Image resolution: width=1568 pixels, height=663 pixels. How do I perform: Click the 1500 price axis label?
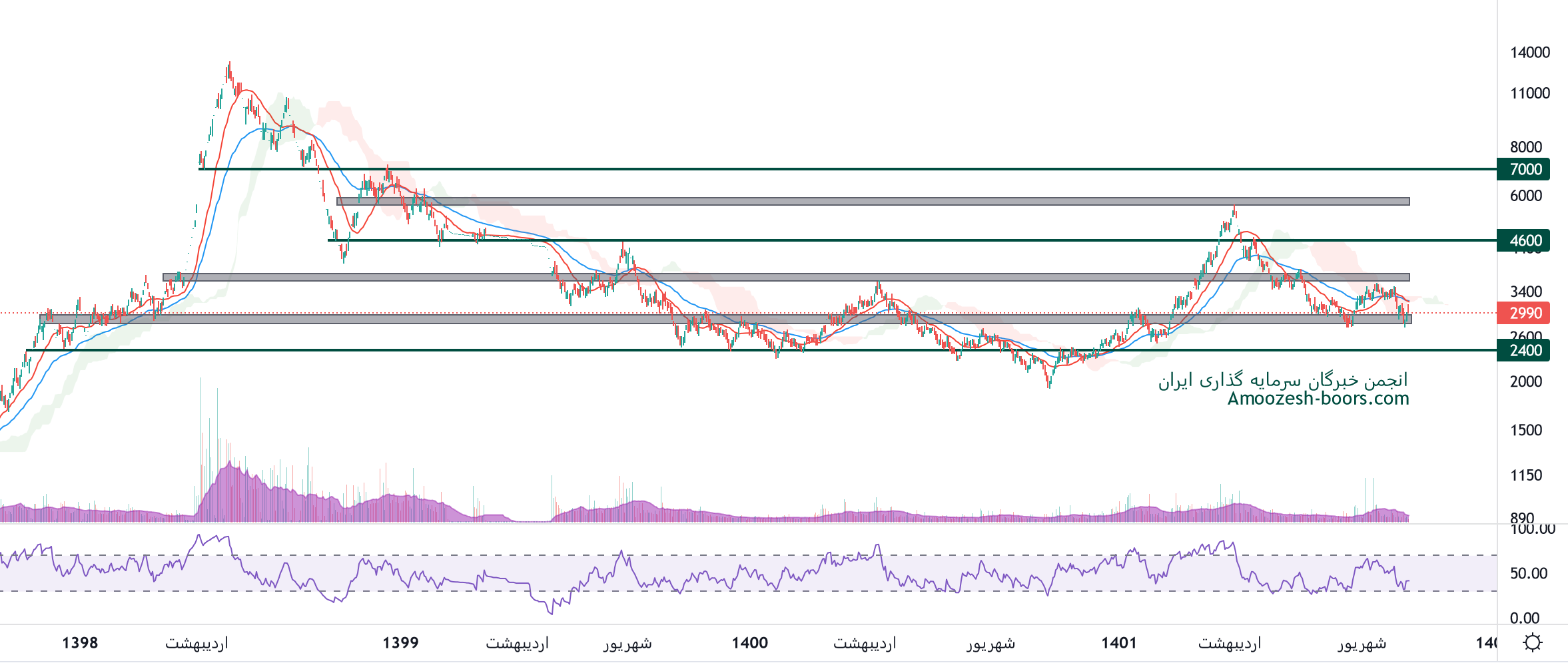pyautogui.click(x=1525, y=430)
